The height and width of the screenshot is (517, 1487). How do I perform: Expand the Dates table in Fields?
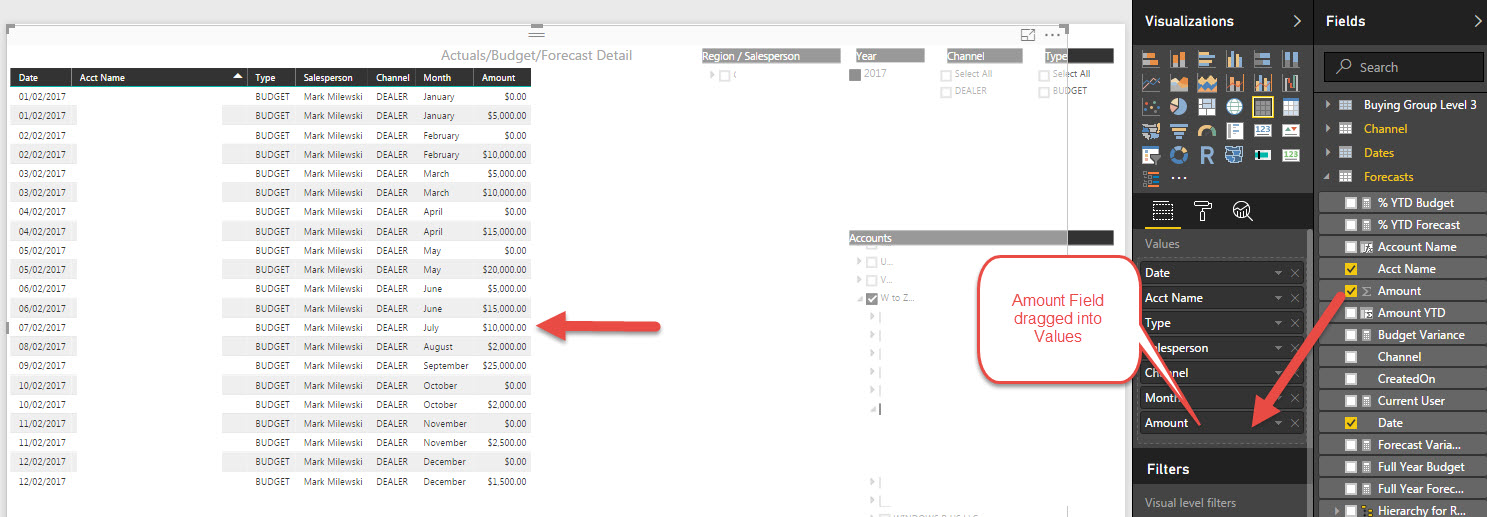pos(1328,153)
